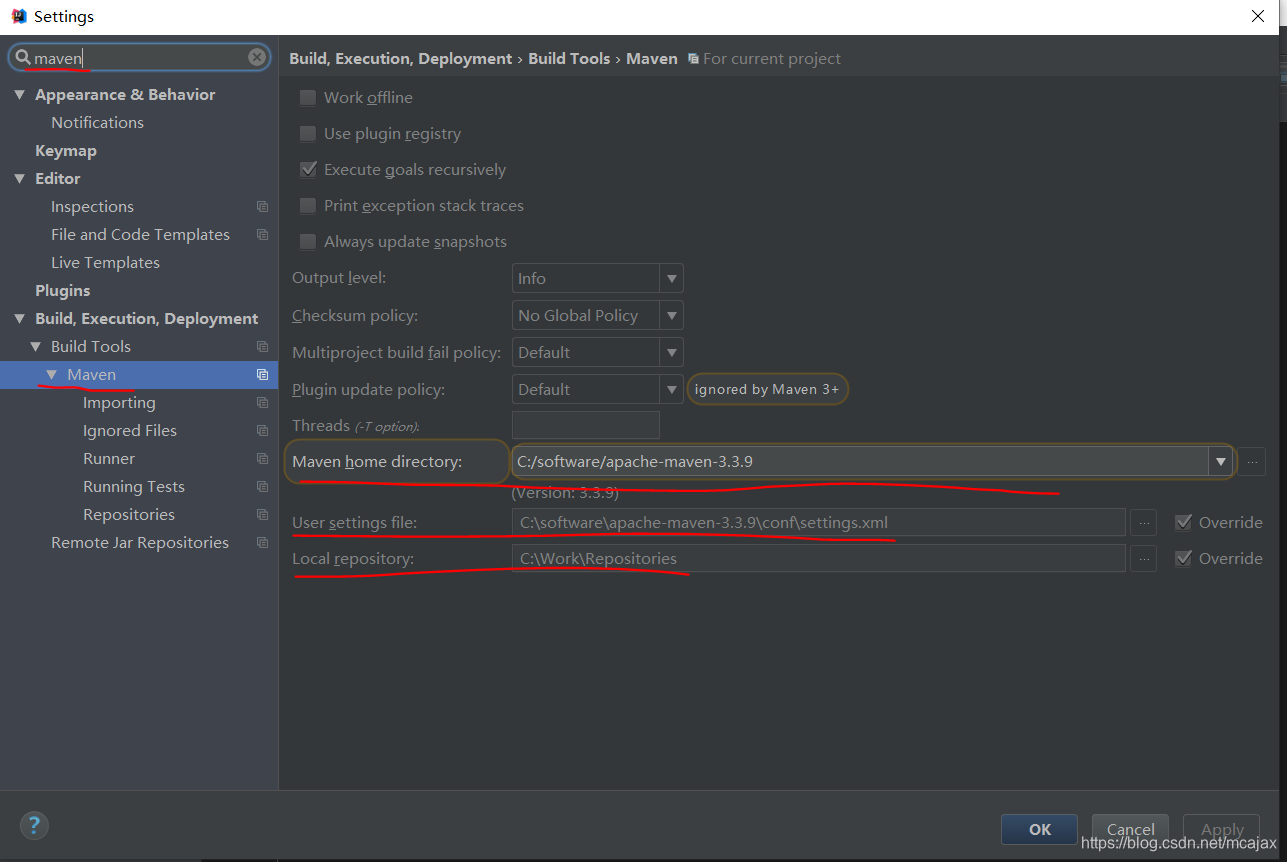The height and width of the screenshot is (862, 1287).
Task: Browse for Maven home directory
Action: [x=1252, y=462]
